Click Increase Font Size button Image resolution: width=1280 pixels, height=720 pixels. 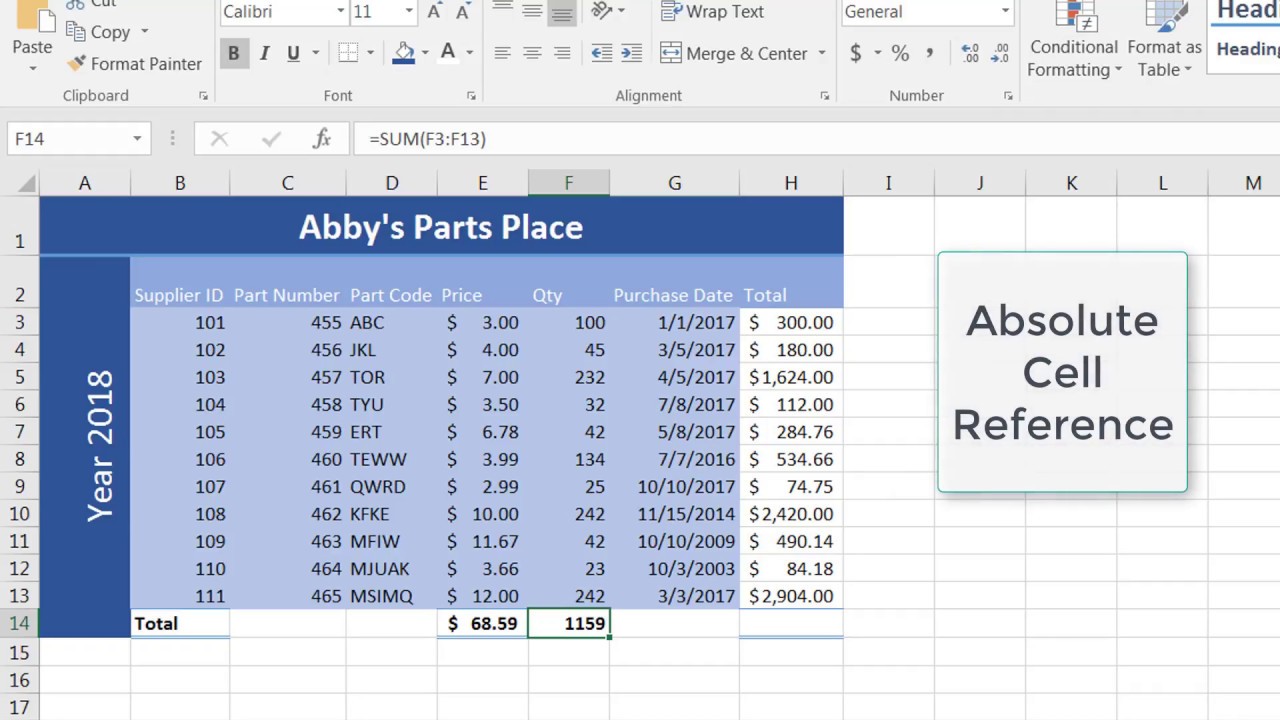tap(434, 12)
